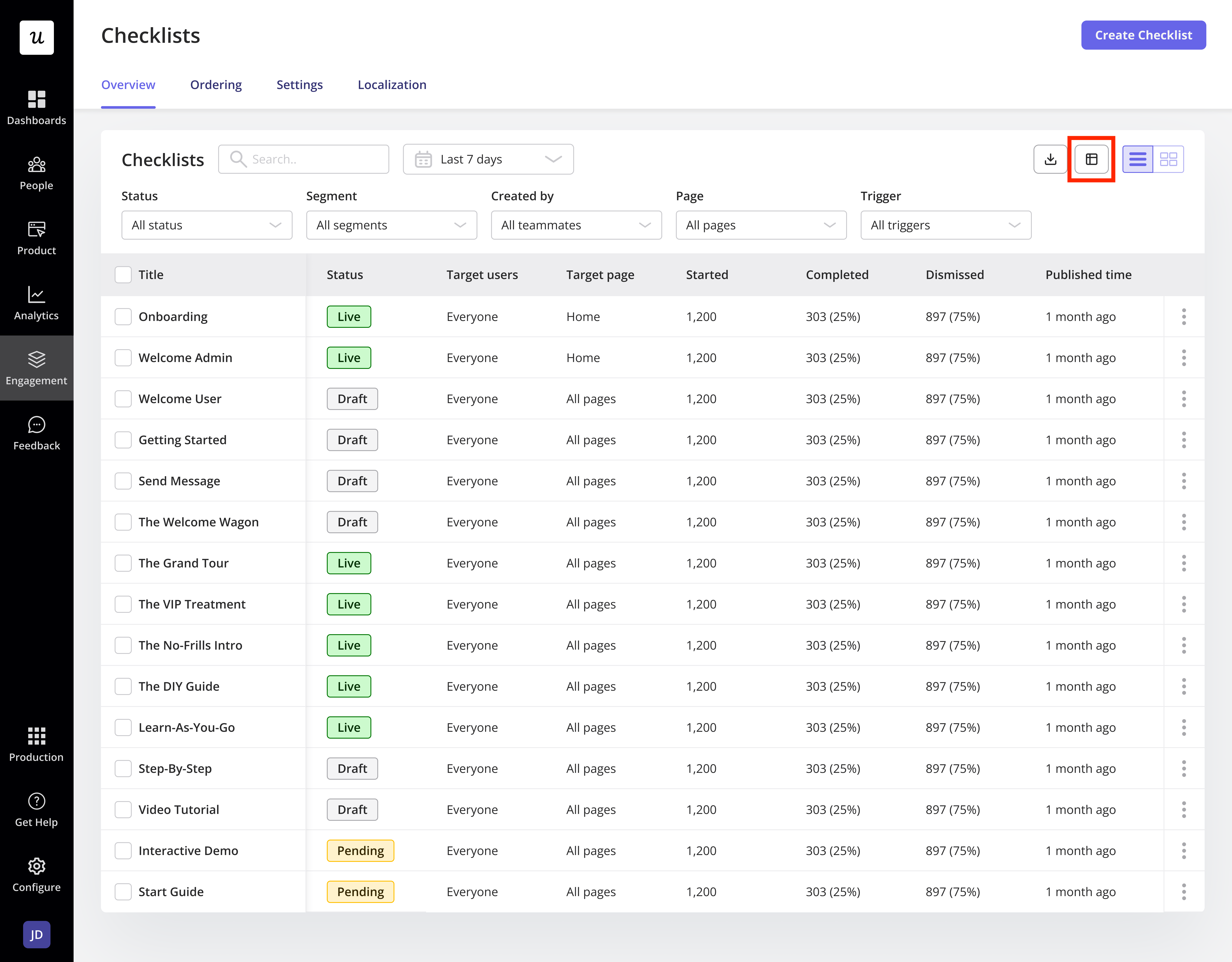The width and height of the screenshot is (1232, 962).
Task: Check the Welcome Admin checkbox
Action: click(123, 358)
